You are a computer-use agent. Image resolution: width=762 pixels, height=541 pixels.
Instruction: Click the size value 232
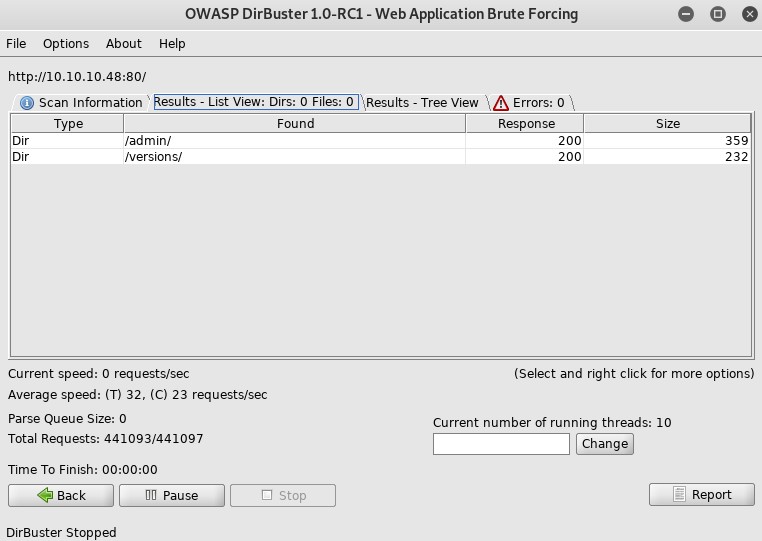[736, 157]
